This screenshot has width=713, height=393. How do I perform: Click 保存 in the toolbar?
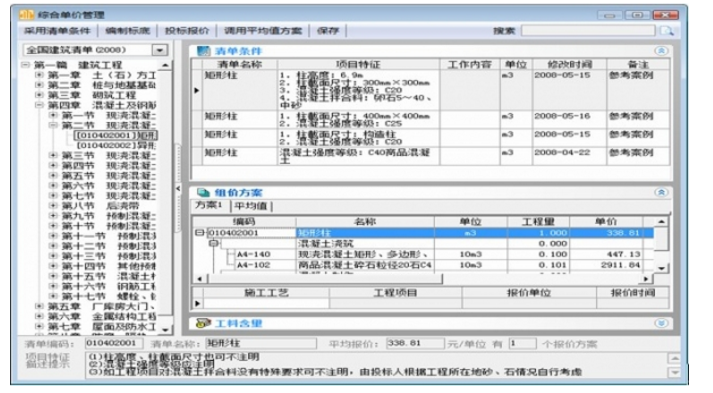[x=328, y=31]
